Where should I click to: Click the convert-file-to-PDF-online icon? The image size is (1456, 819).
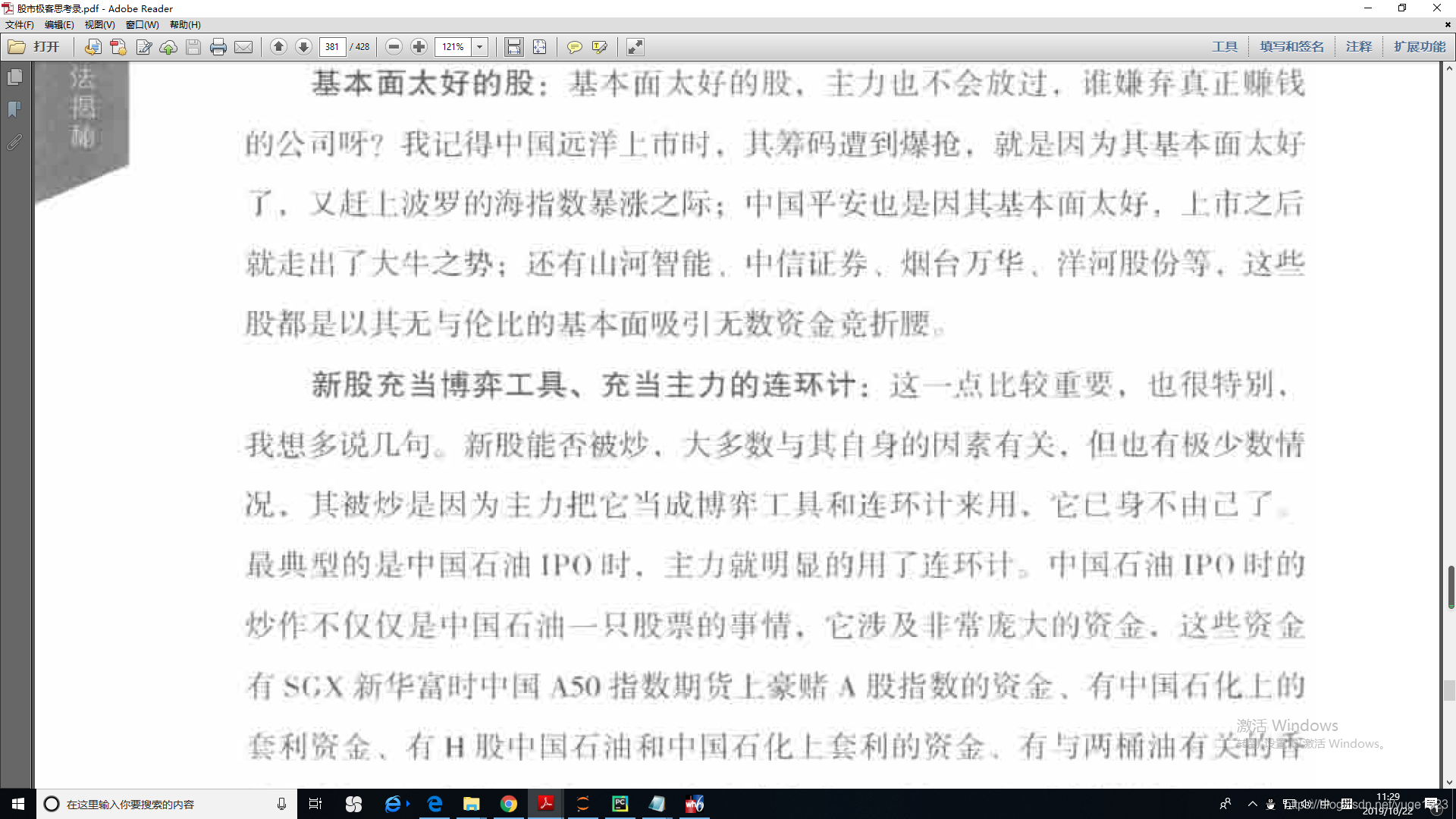pyautogui.click(x=93, y=47)
